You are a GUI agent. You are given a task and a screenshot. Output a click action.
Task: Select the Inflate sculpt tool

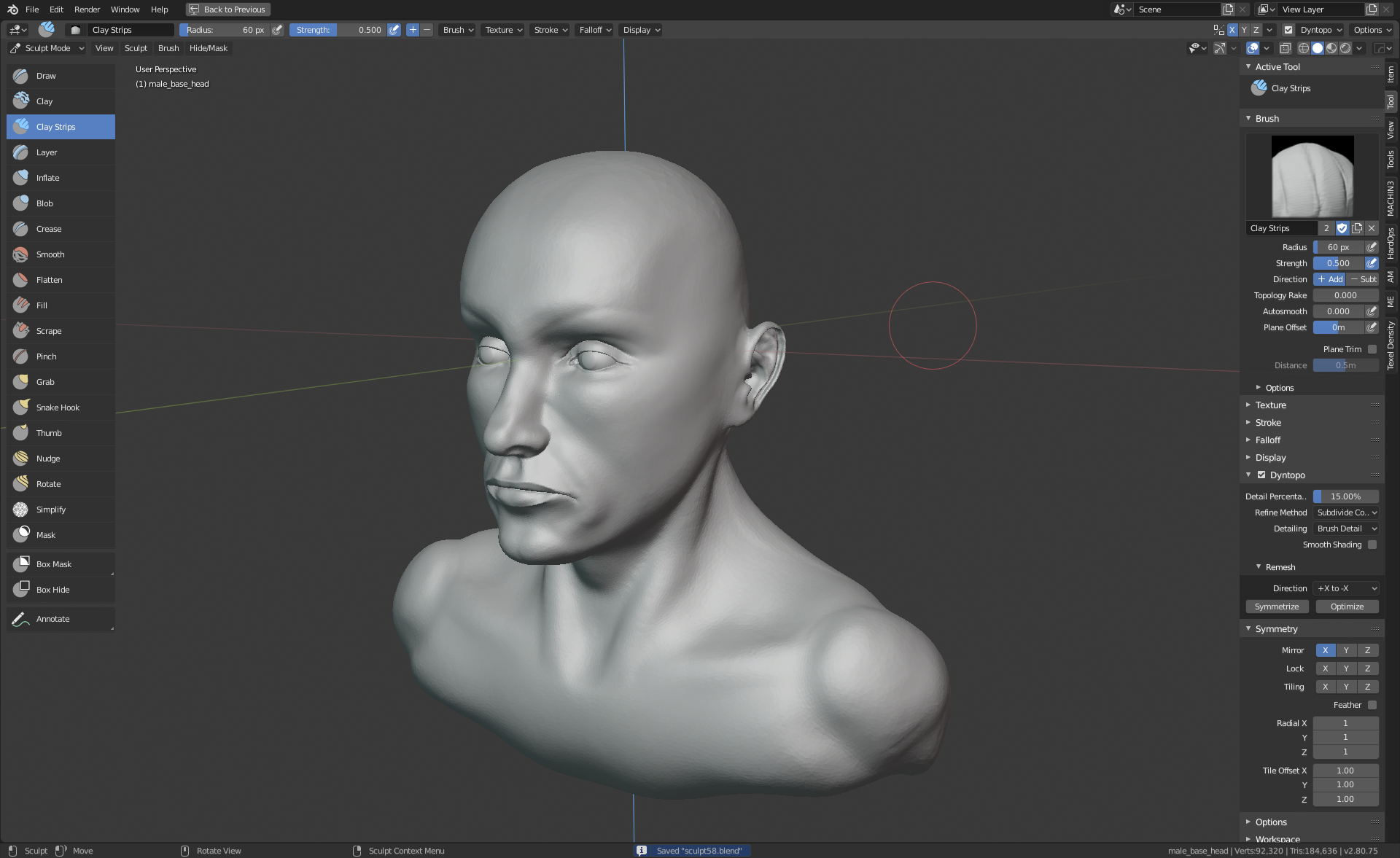48,178
